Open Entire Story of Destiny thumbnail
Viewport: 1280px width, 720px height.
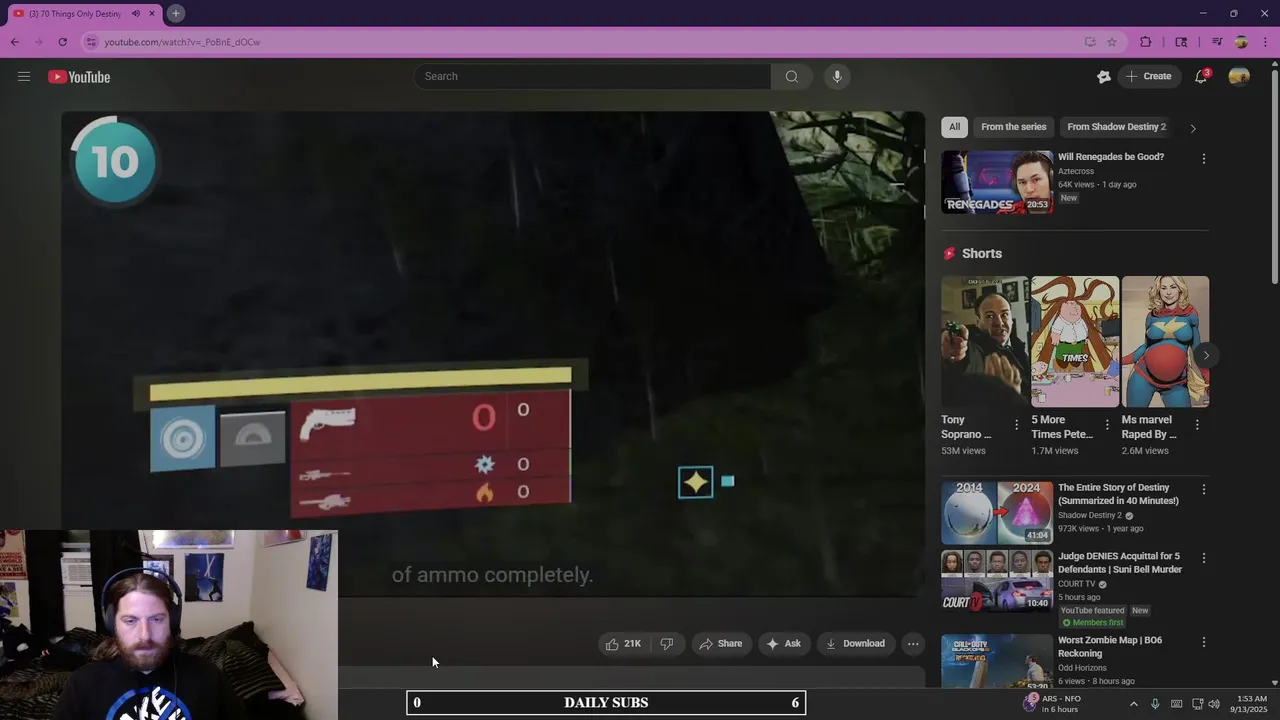(997, 513)
